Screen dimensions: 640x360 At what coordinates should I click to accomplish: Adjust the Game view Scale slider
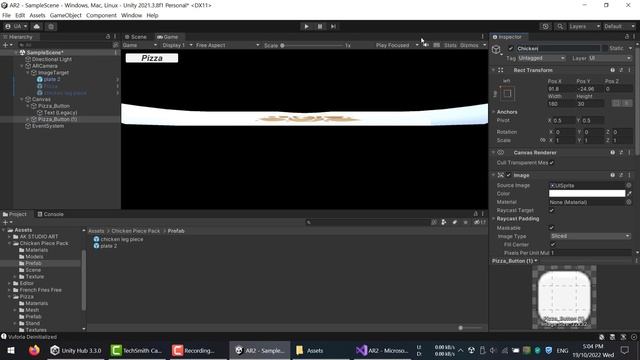pyautogui.click(x=312, y=45)
